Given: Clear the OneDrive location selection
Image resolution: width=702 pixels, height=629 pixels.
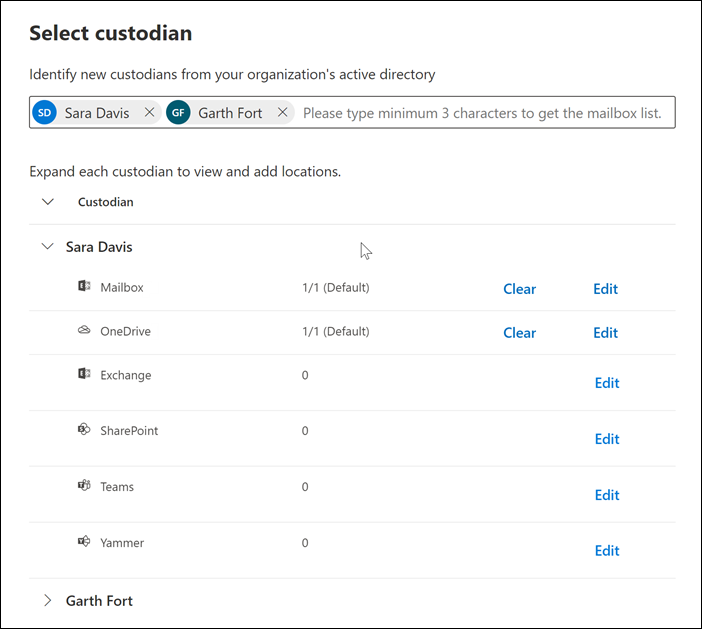Looking at the screenshot, I should click(x=519, y=333).
